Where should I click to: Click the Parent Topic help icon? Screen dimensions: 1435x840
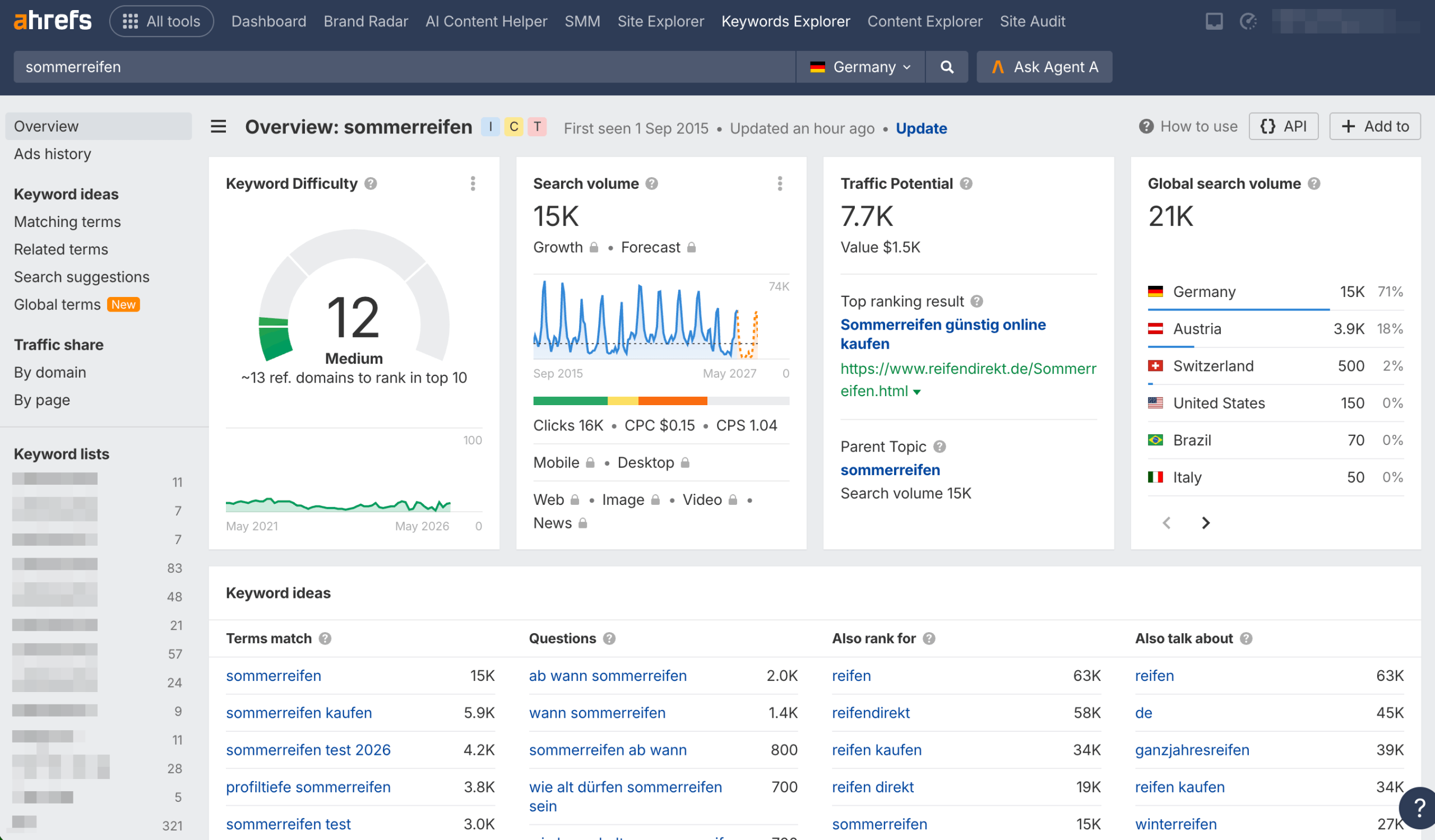coord(939,447)
